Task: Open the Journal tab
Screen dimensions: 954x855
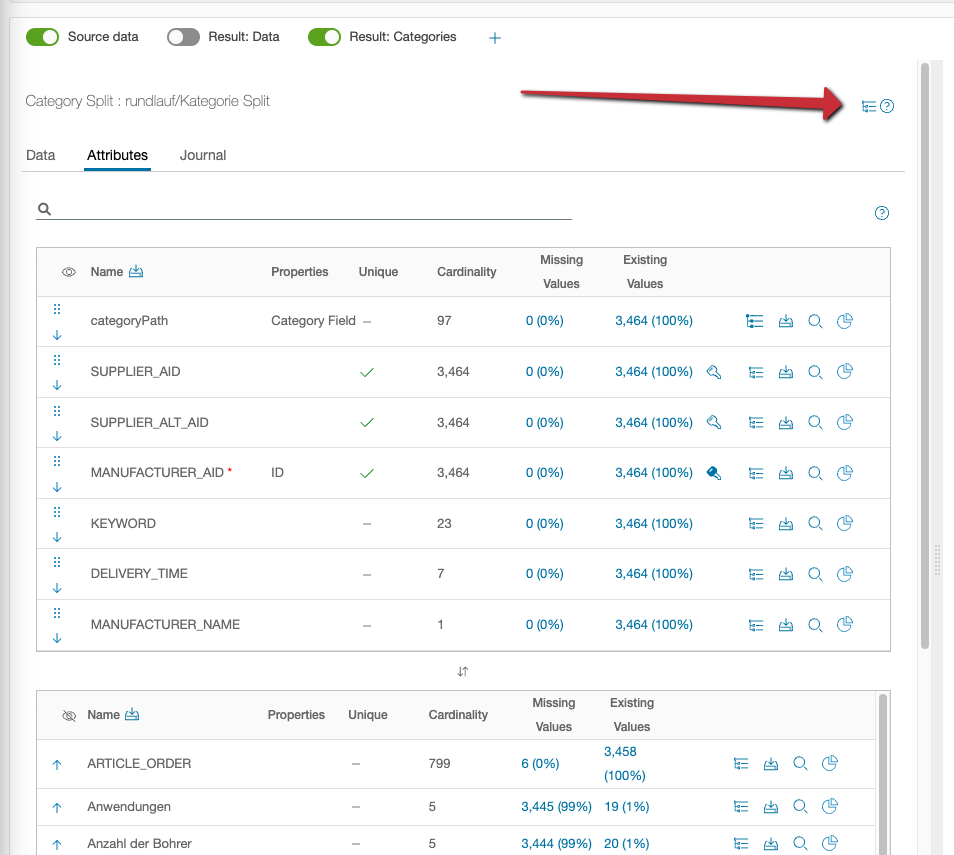Action: coord(203,155)
